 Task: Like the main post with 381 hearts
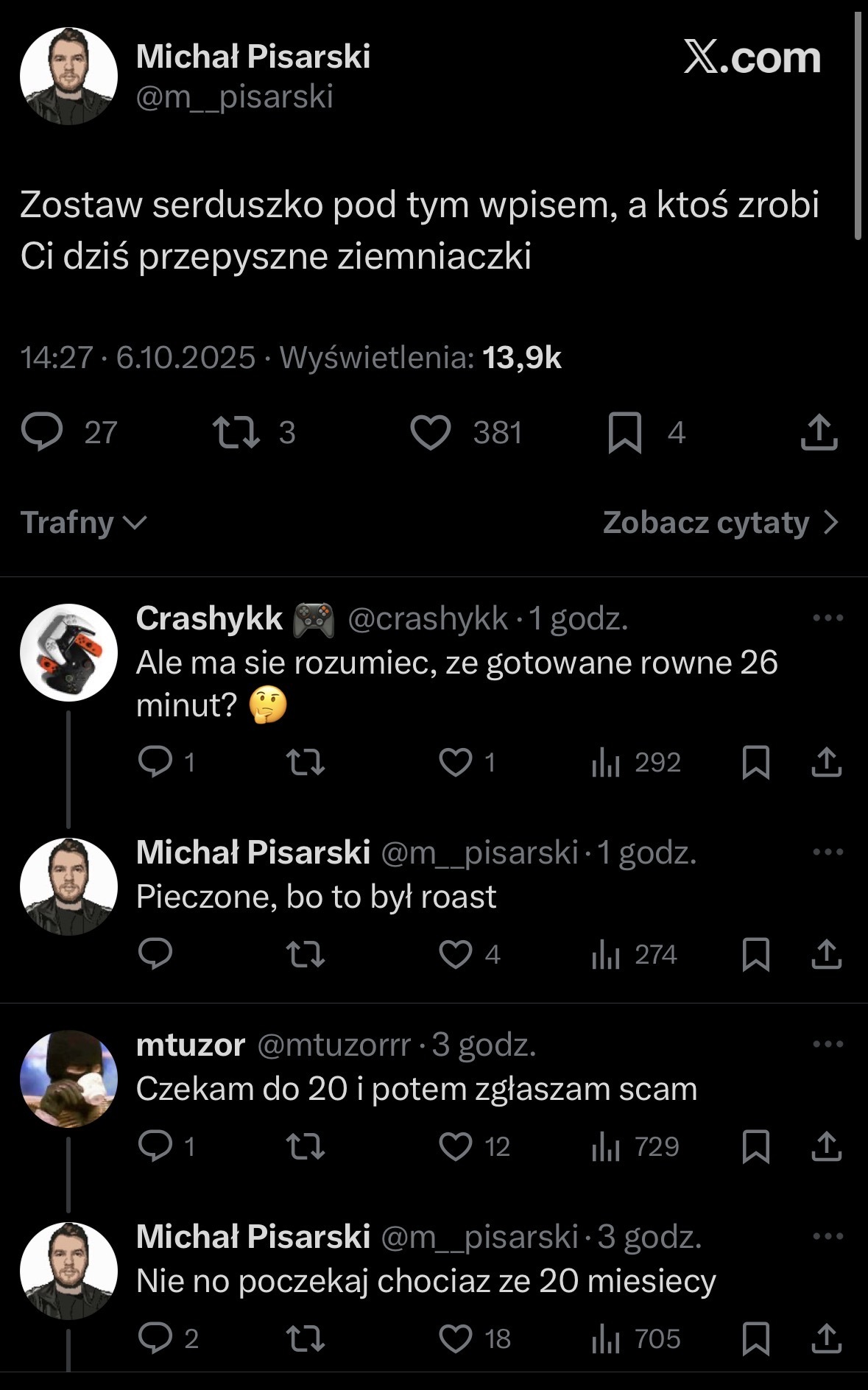point(431,432)
